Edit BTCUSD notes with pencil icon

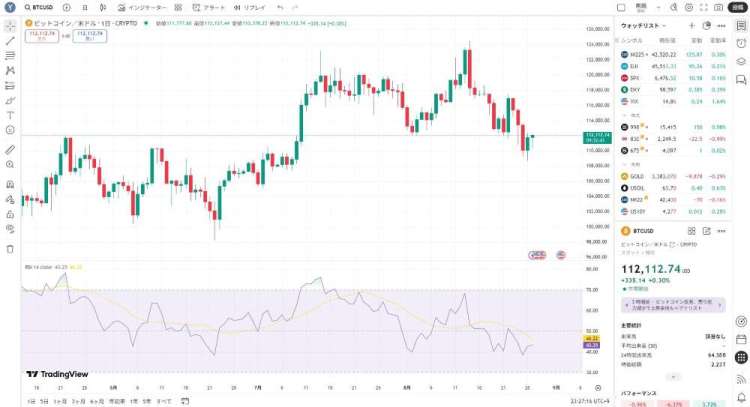tap(706, 231)
